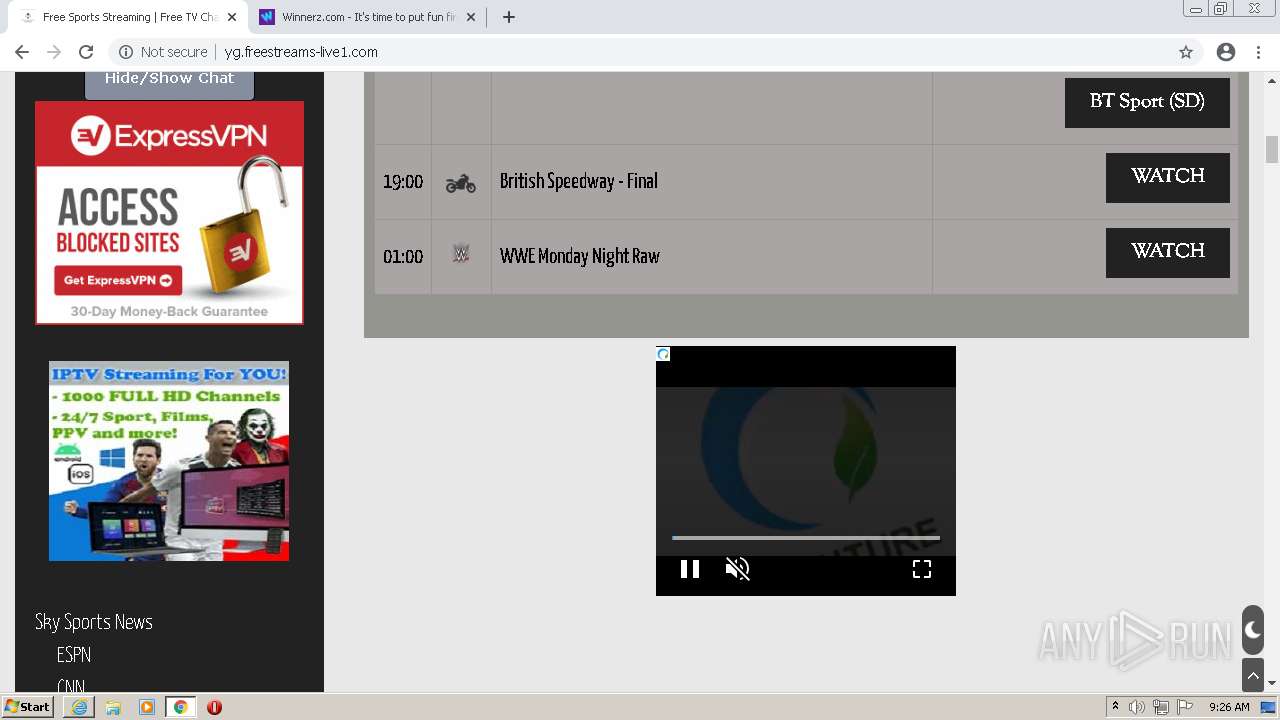The width and height of the screenshot is (1280, 720).
Task: Open Windows Explorer folder from taskbar
Action: [x=113, y=707]
